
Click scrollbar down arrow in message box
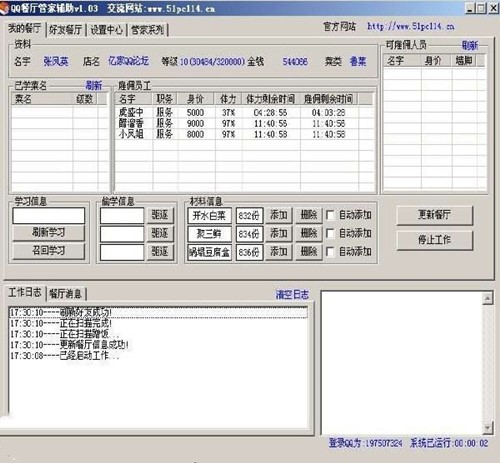click(487, 427)
